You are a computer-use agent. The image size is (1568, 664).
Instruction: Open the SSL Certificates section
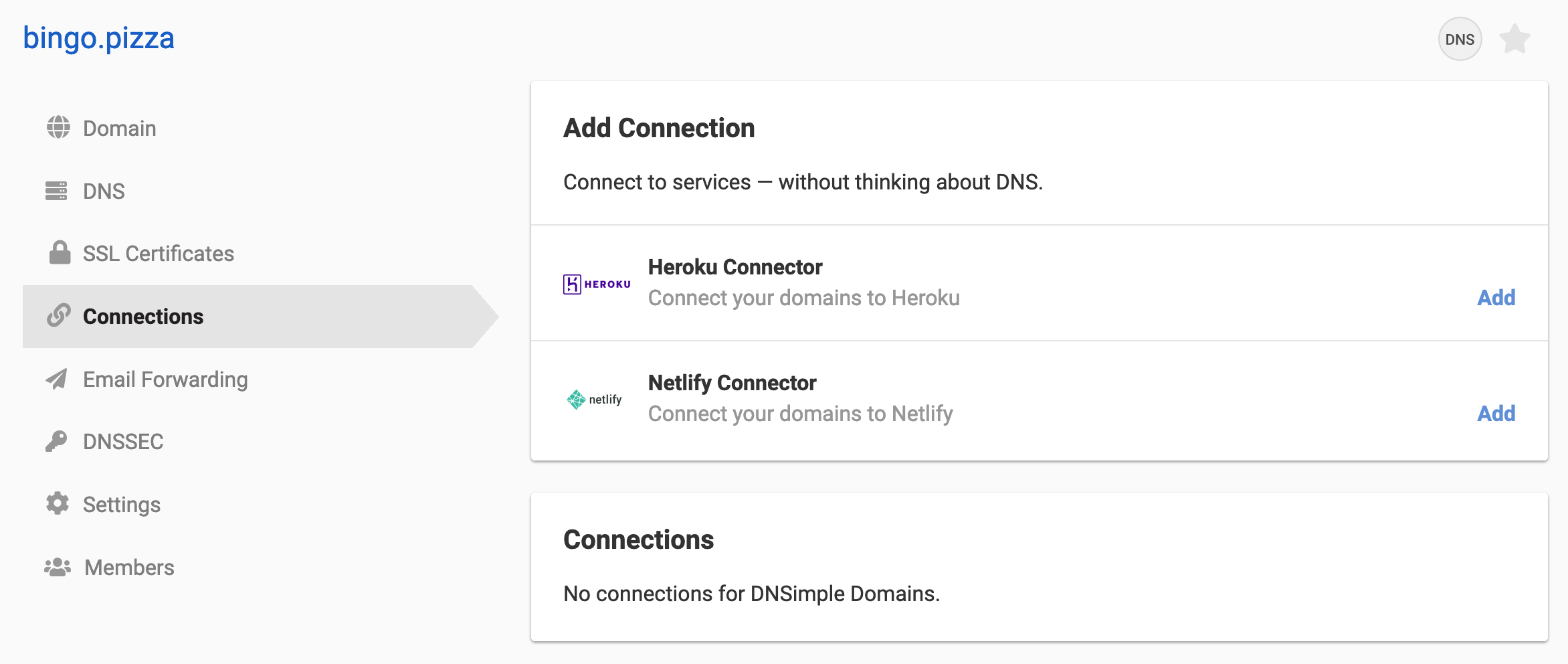[159, 254]
